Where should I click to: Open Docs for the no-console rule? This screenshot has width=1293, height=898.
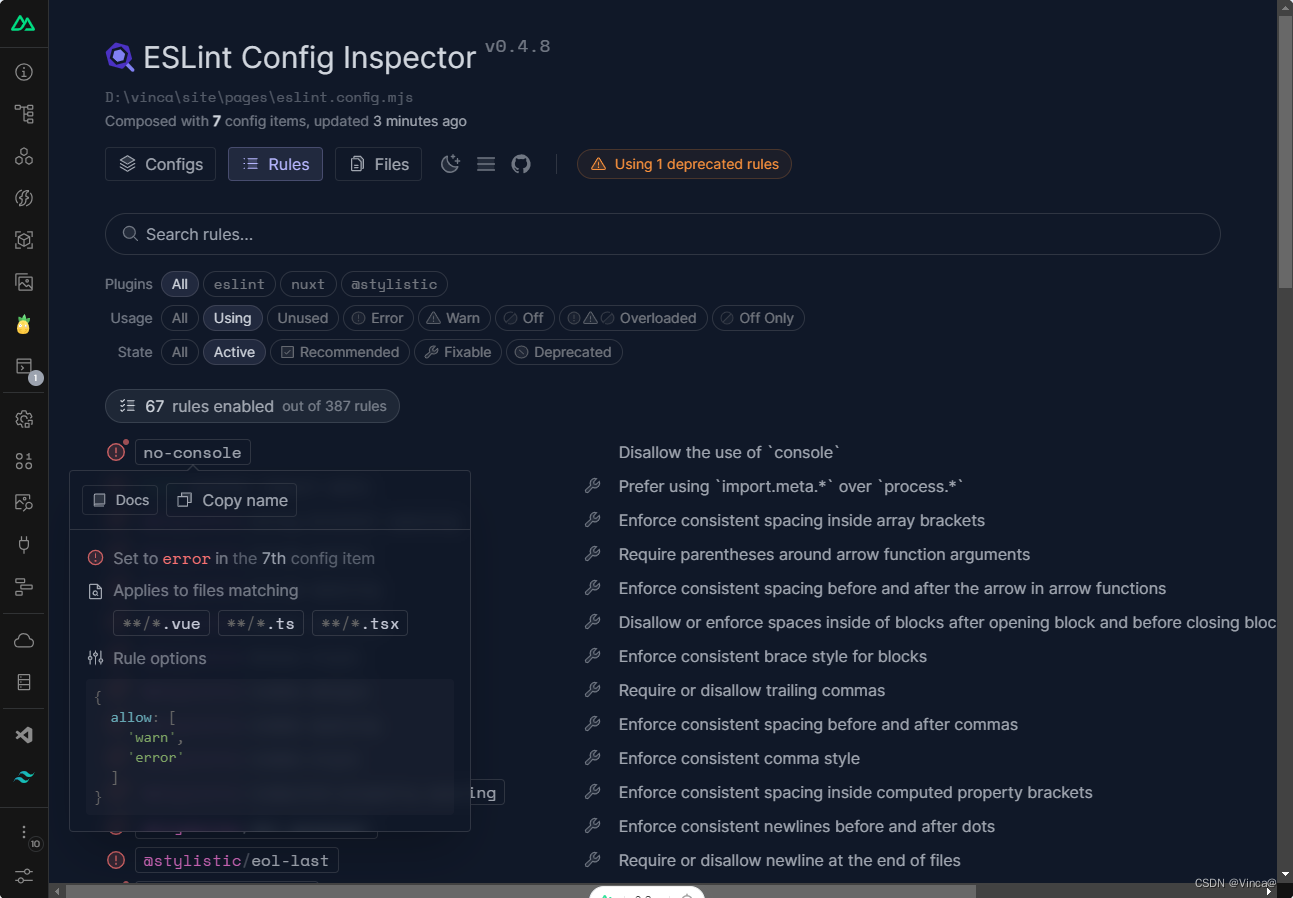click(x=120, y=500)
